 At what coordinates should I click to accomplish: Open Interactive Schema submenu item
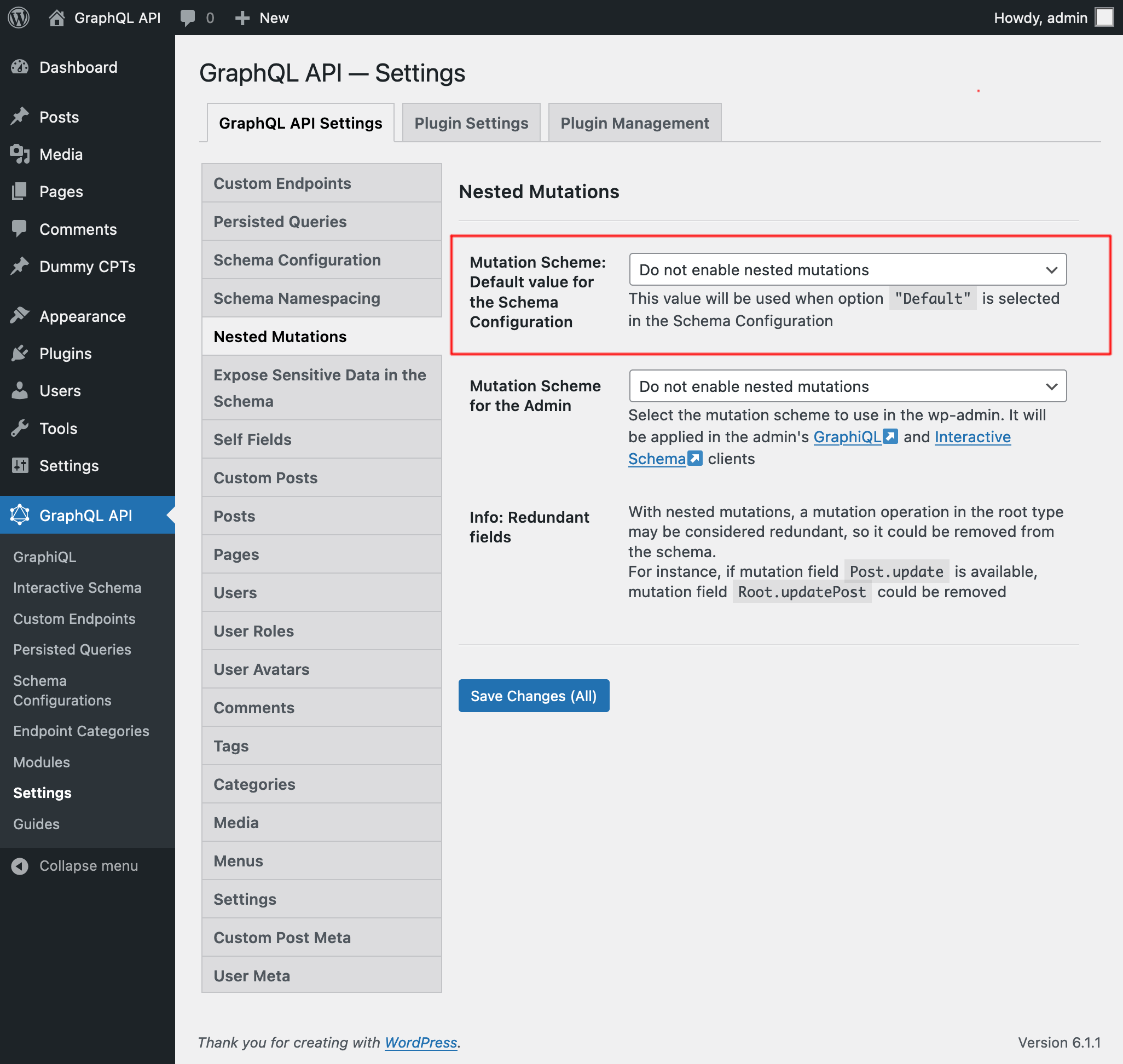coord(77,588)
